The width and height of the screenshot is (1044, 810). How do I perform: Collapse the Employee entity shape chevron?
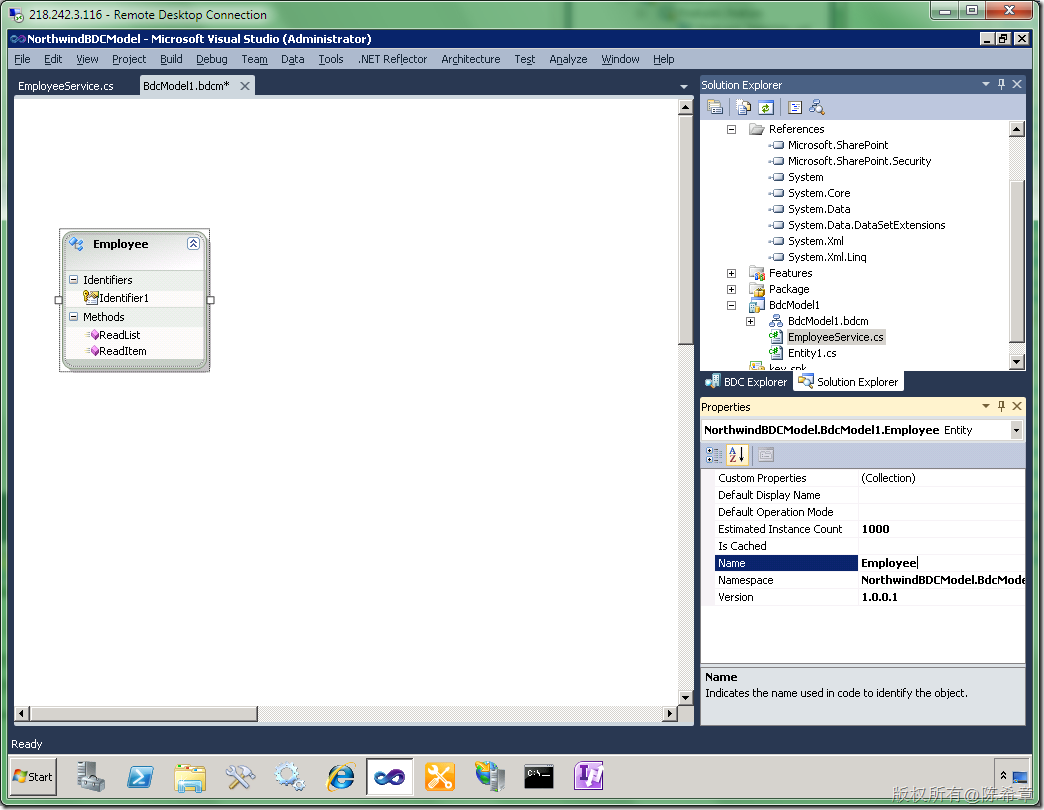pyautogui.click(x=193, y=244)
